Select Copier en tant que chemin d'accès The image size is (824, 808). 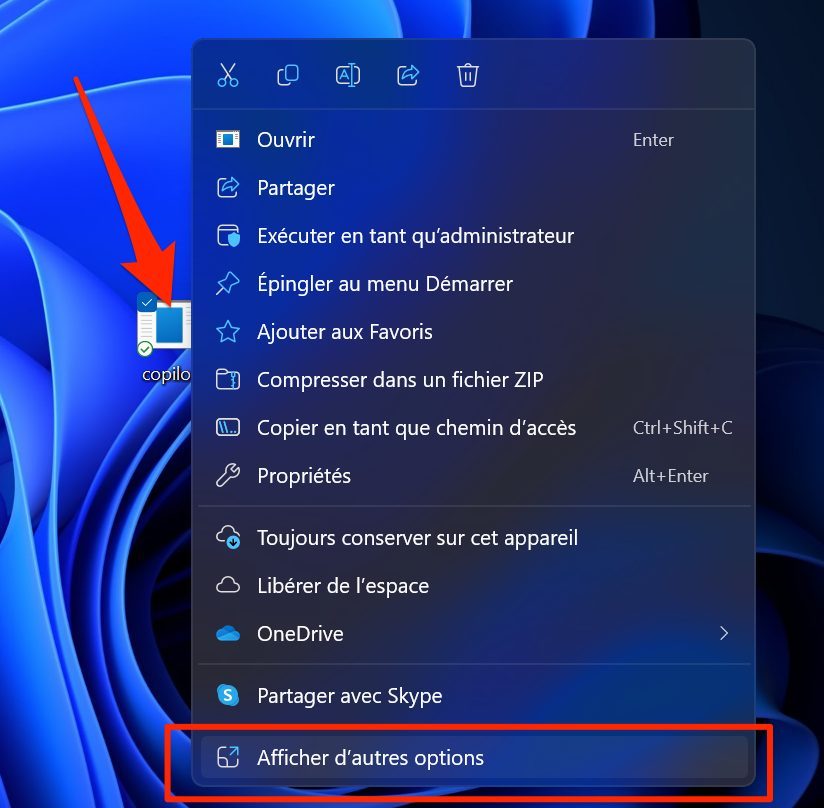point(473,428)
